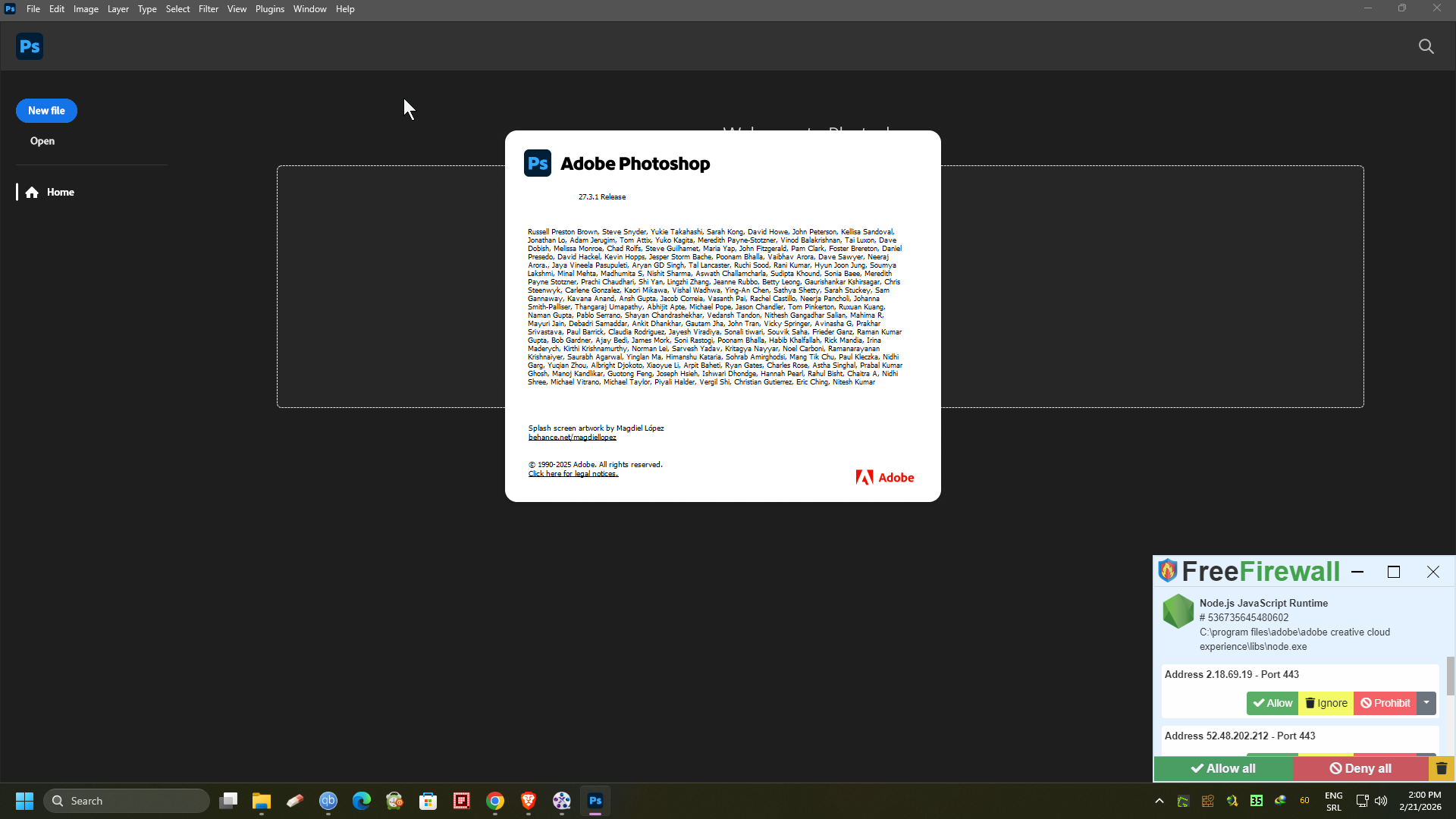This screenshot has width=1456, height=819.
Task: Open the Image menu
Action: pyautogui.click(x=86, y=9)
